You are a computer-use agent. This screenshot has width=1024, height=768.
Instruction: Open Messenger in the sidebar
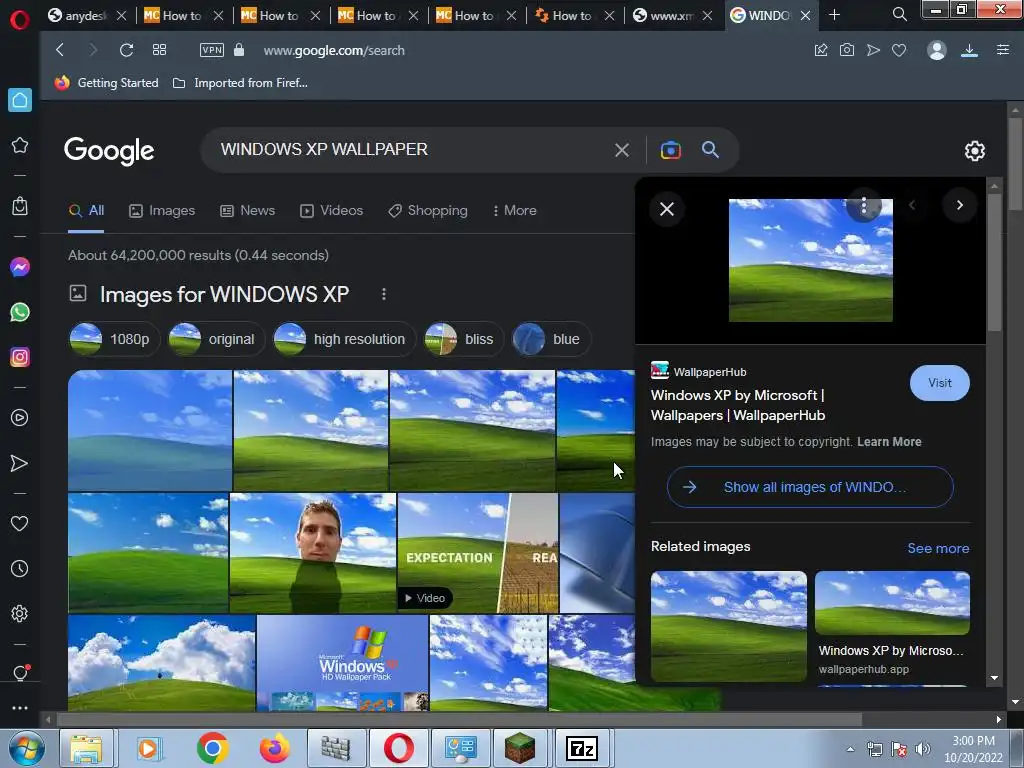pyautogui.click(x=20, y=267)
